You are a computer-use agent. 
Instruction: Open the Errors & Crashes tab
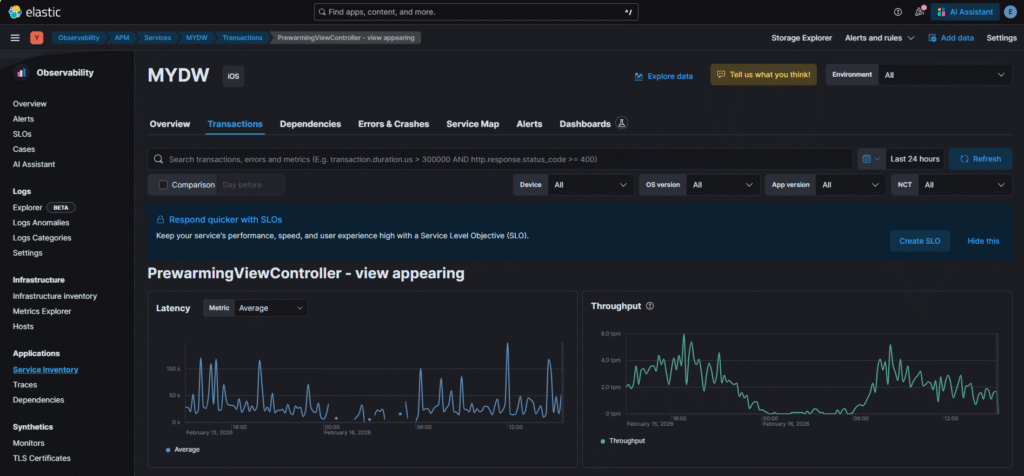click(394, 123)
